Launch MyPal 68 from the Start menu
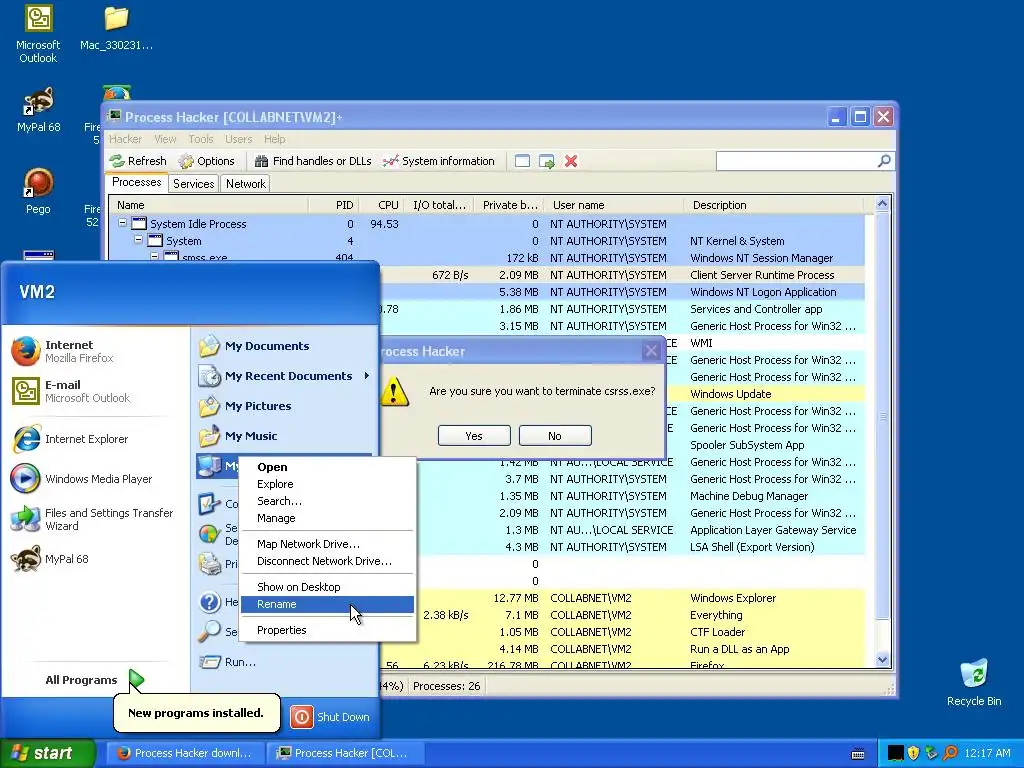The height and width of the screenshot is (768, 1024). tap(97, 559)
